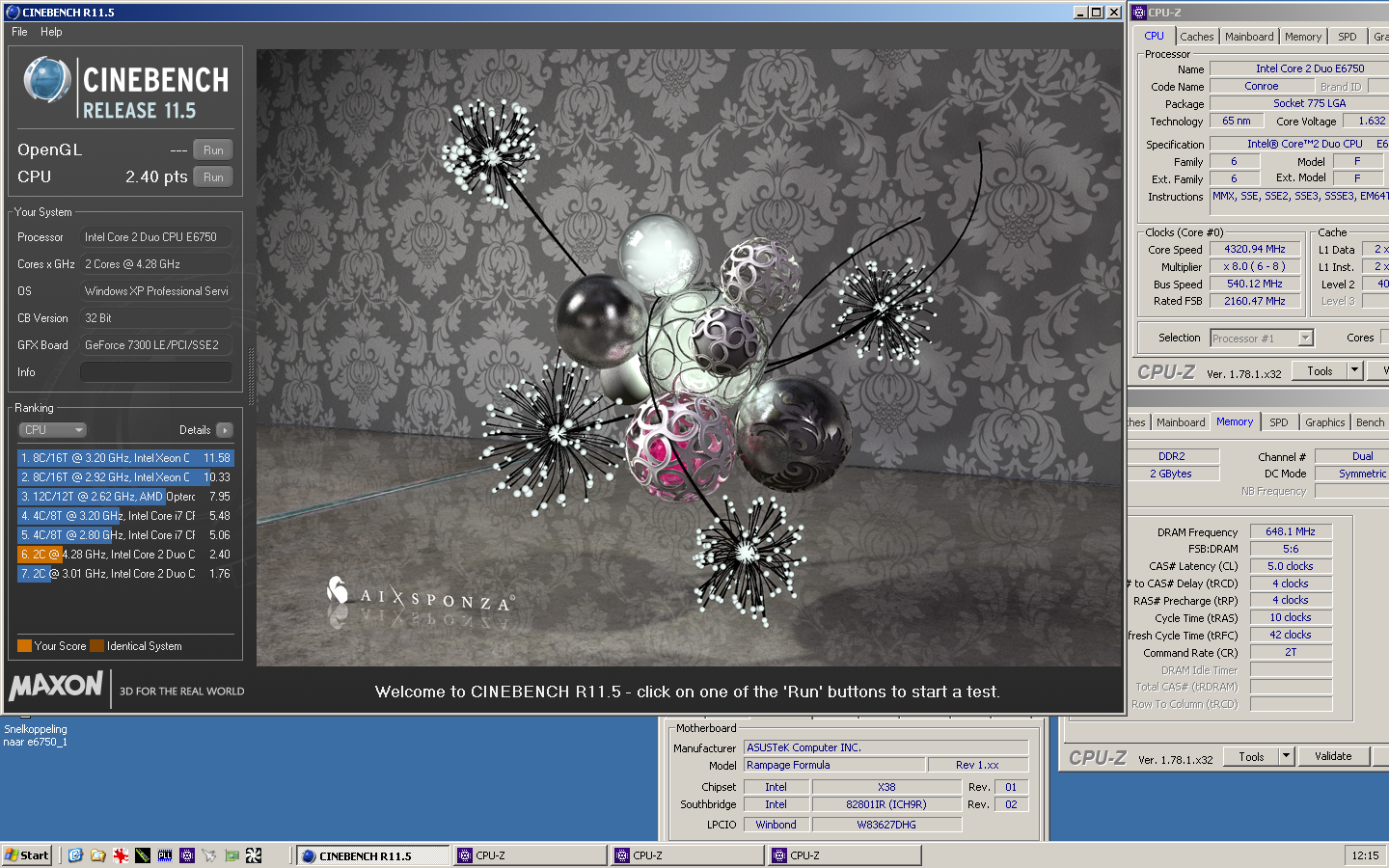
Task: Switch to the third CPU-Z taskbar button
Action: pos(844,855)
